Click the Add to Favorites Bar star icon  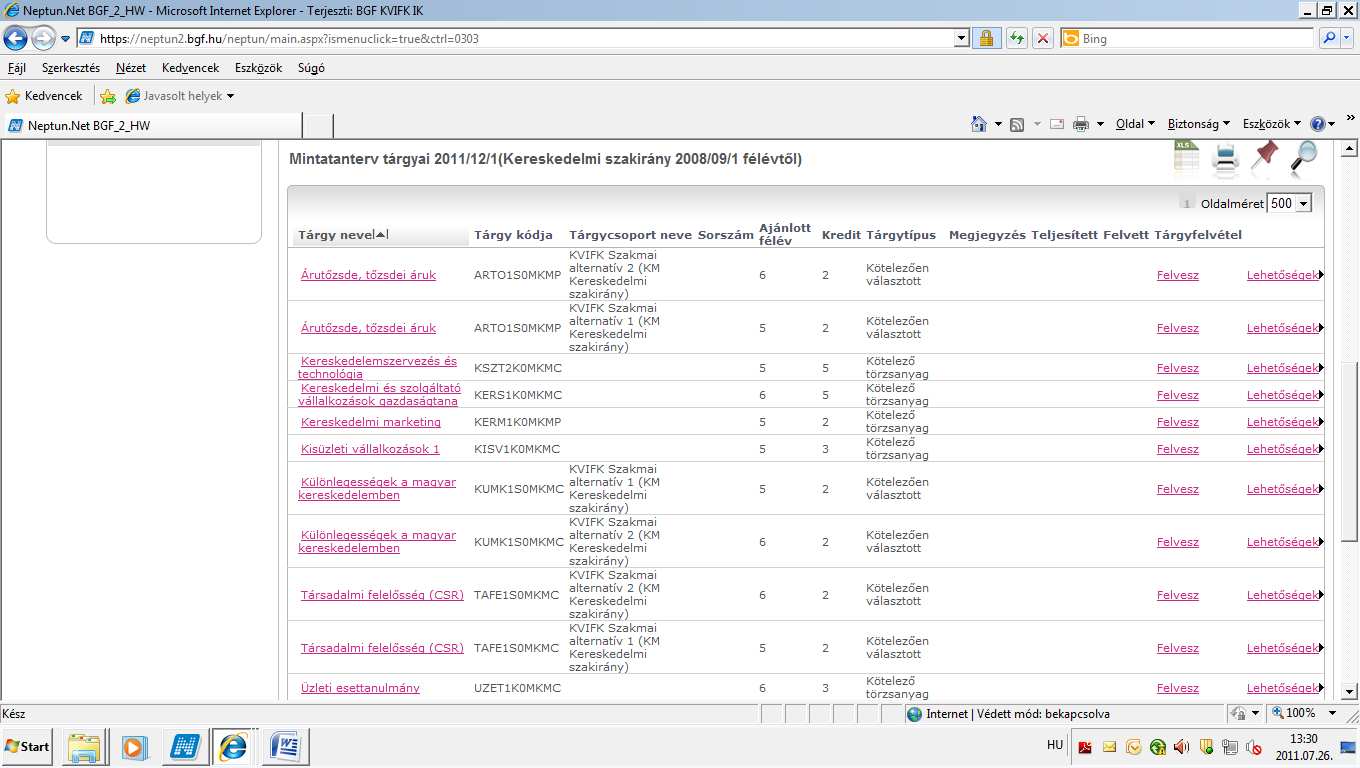pyautogui.click(x=108, y=96)
